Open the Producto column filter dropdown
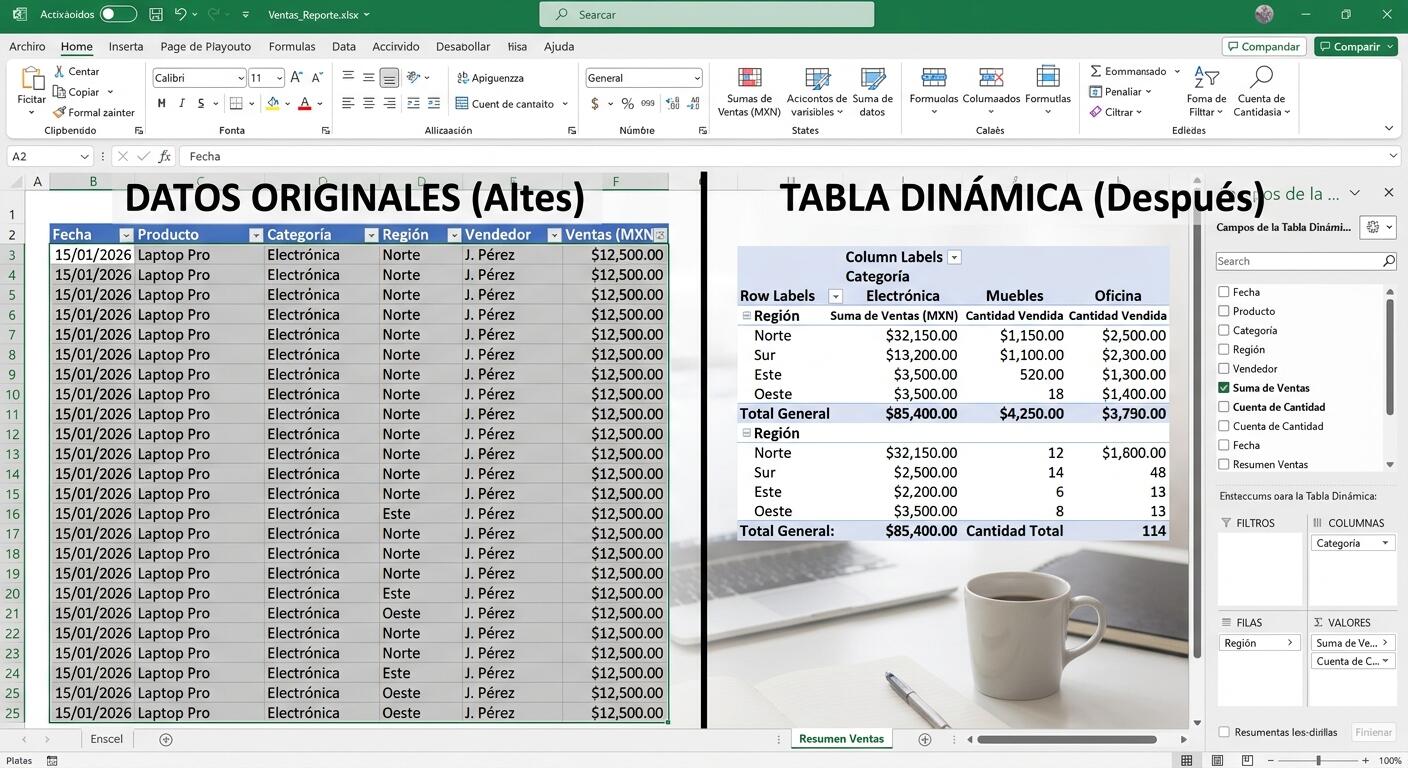Screen dimensions: 1408x768 tap(256, 235)
